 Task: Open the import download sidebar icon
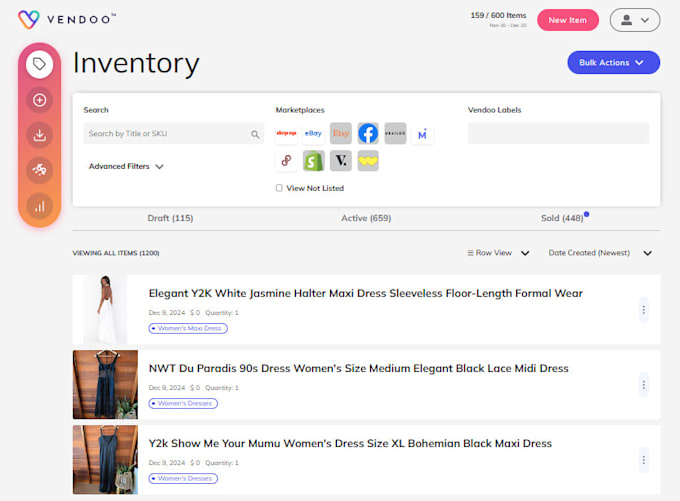39,135
